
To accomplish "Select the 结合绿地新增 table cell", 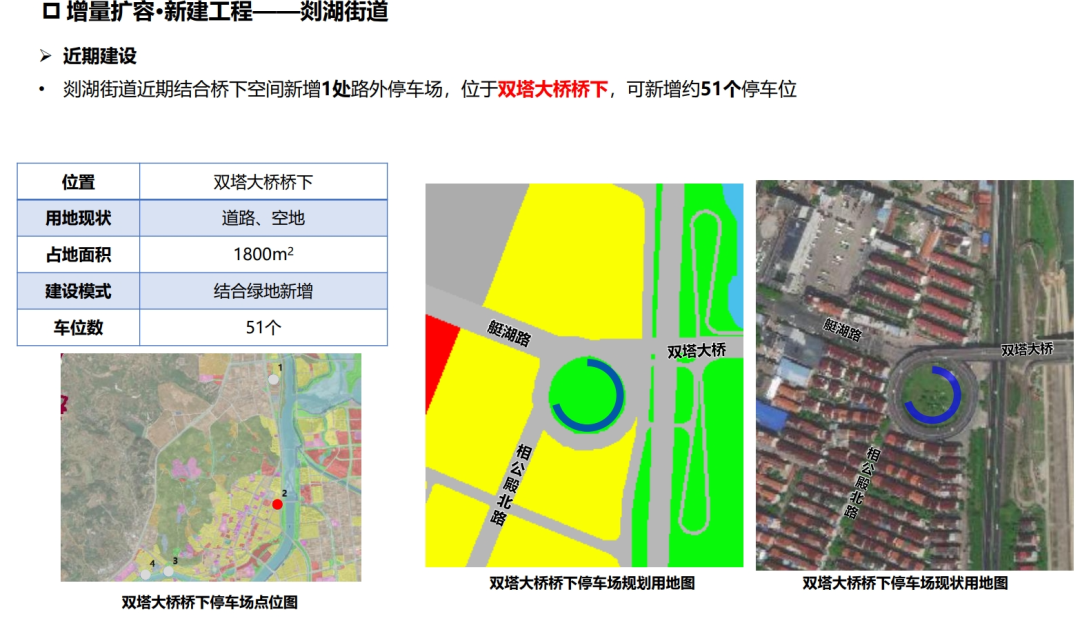I will [263, 291].
